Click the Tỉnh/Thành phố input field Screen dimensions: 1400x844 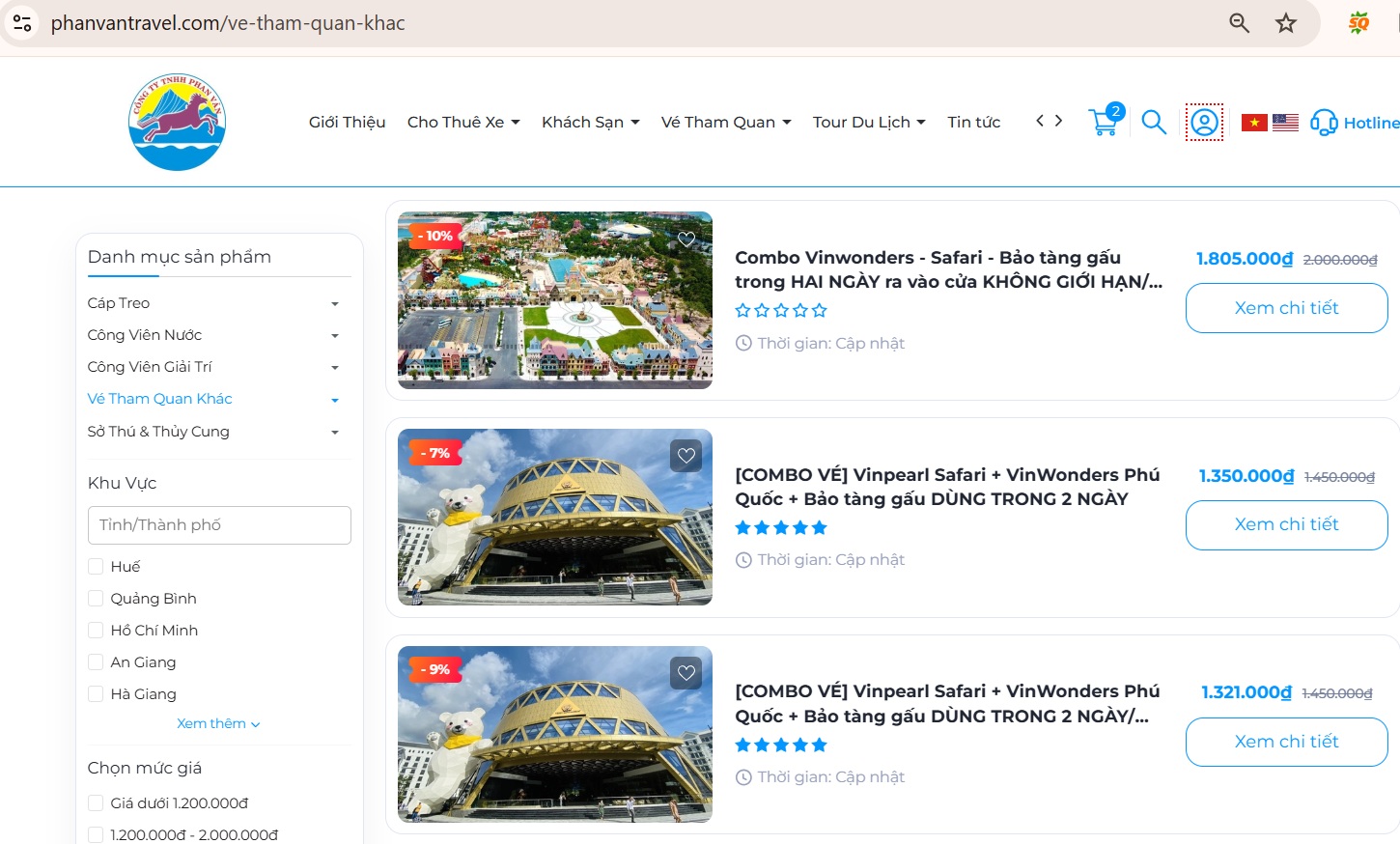[219, 525]
